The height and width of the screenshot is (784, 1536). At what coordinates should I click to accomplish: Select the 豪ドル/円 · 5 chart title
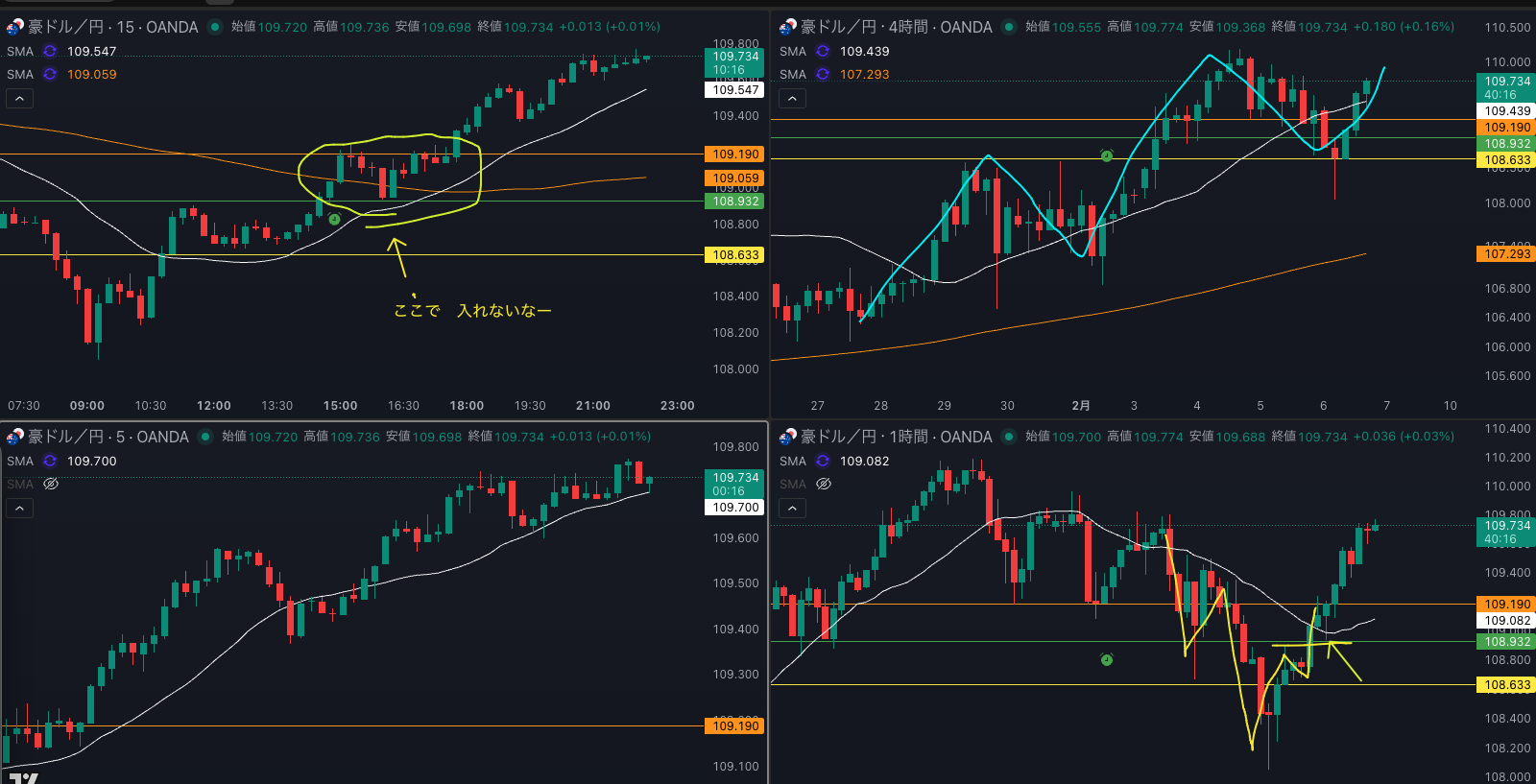point(108,437)
